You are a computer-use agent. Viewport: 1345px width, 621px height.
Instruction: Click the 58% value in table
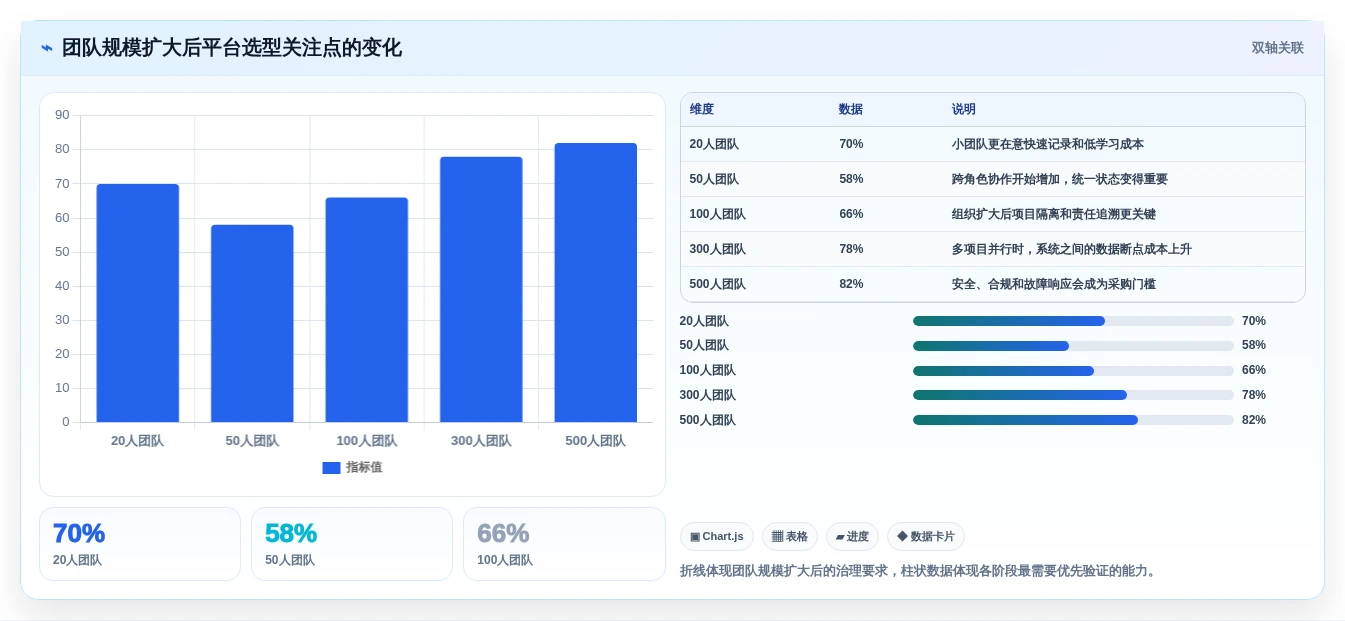tap(851, 180)
